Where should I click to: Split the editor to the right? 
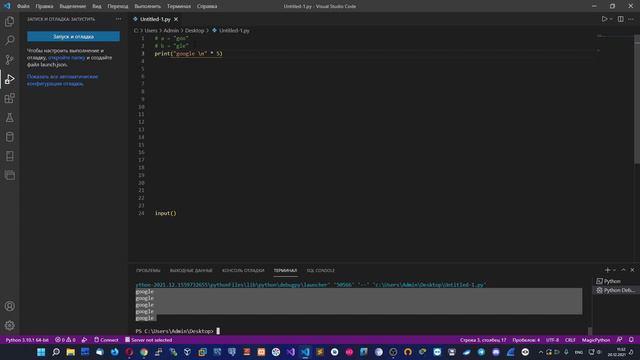(620, 19)
